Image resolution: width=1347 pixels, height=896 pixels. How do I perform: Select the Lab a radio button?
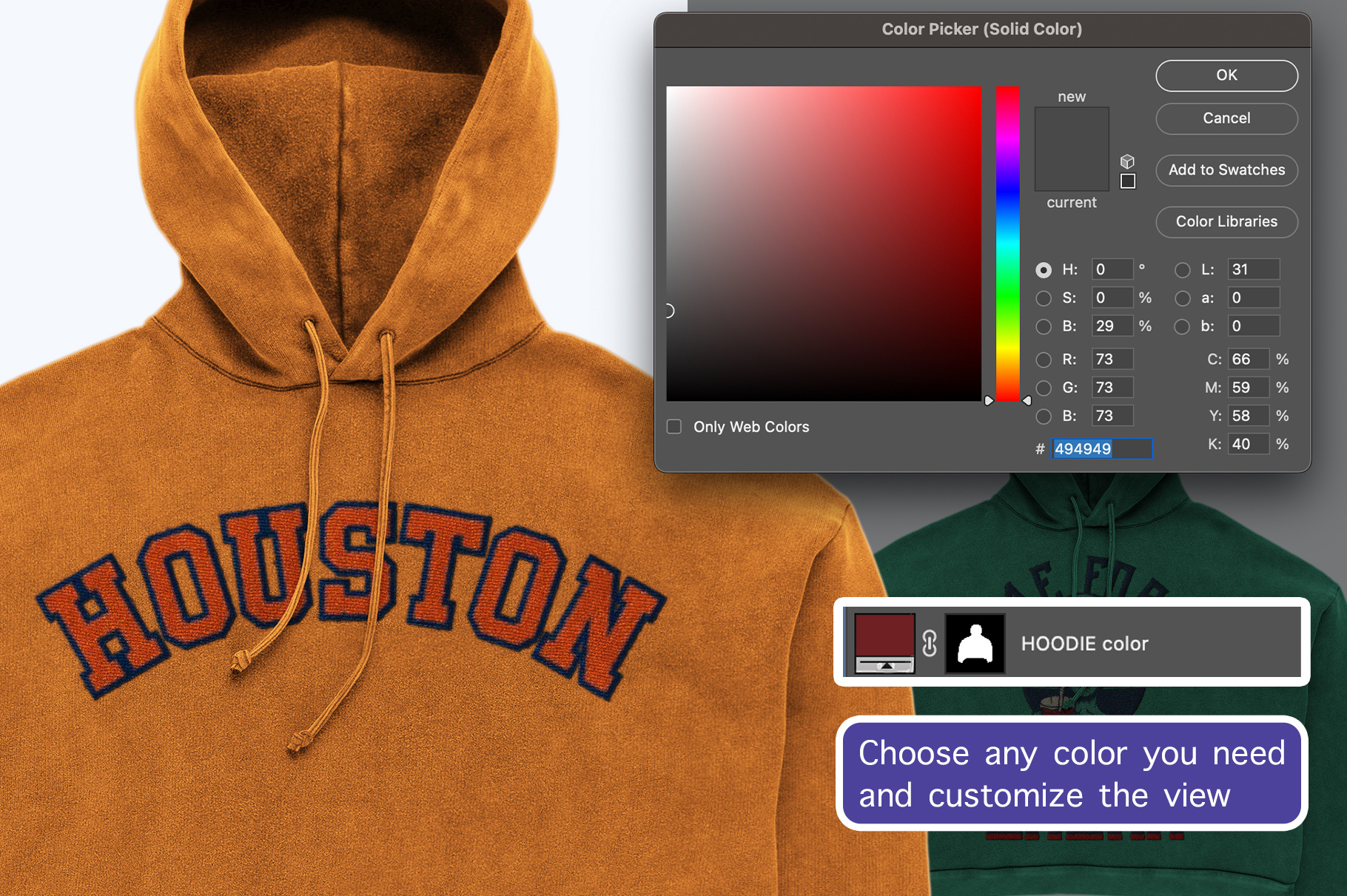point(1183,298)
